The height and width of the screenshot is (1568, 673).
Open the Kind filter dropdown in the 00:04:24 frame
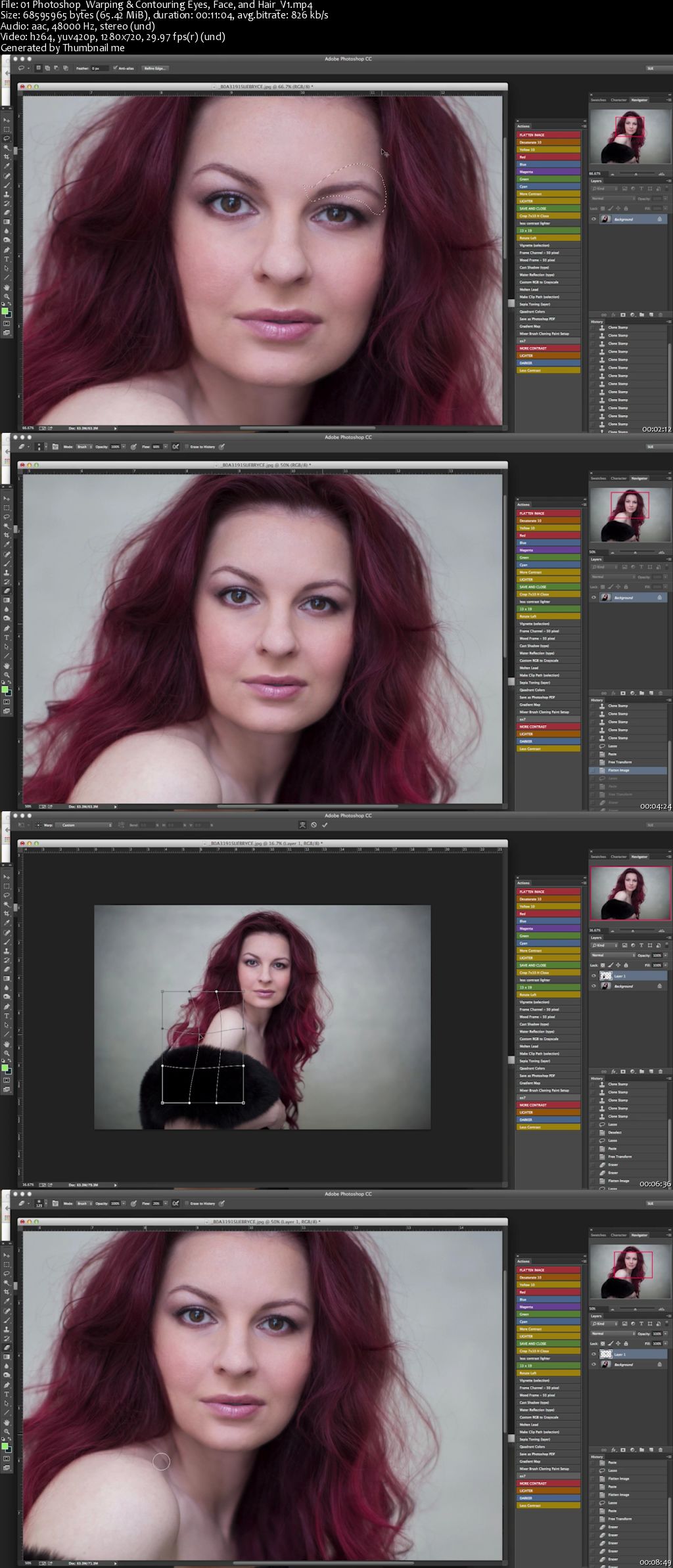(x=605, y=567)
